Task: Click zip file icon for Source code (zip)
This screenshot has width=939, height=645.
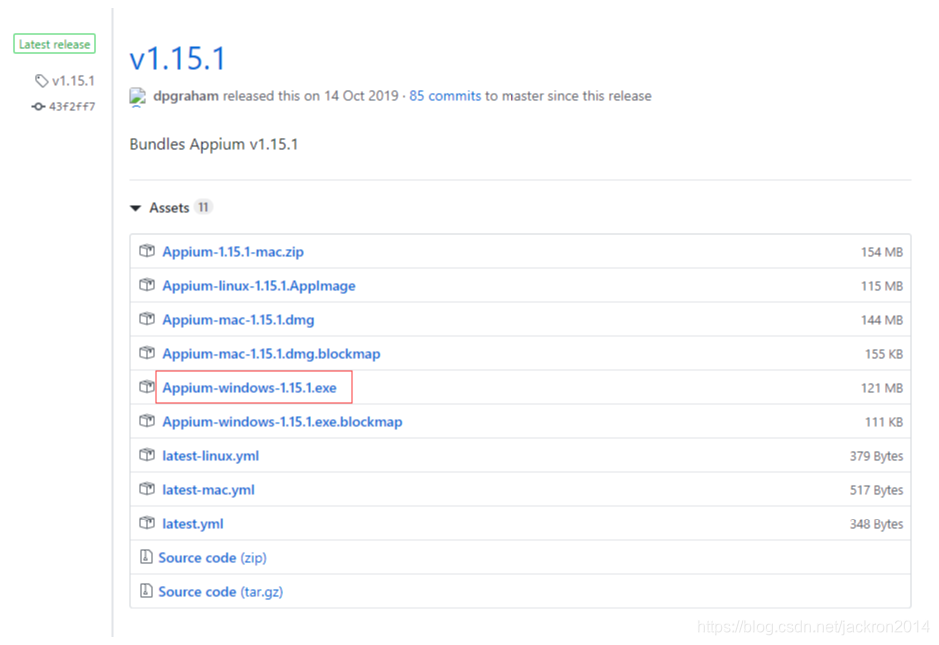Action: tap(146, 557)
